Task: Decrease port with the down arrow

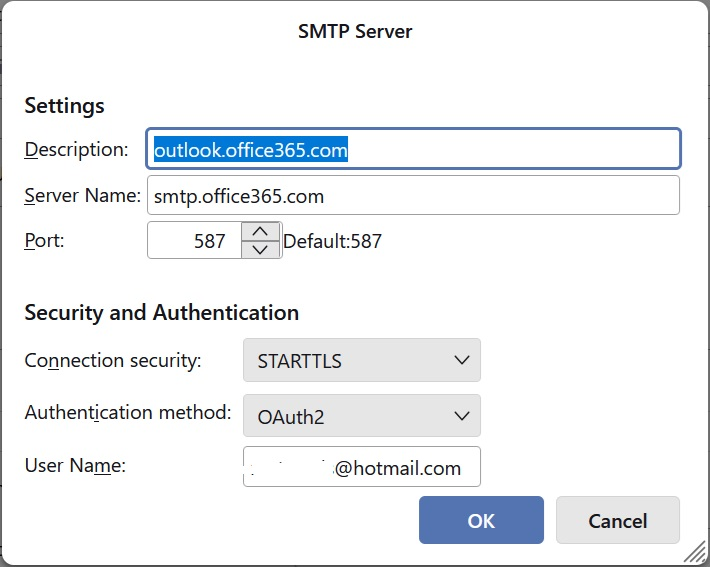Action: 260,250
